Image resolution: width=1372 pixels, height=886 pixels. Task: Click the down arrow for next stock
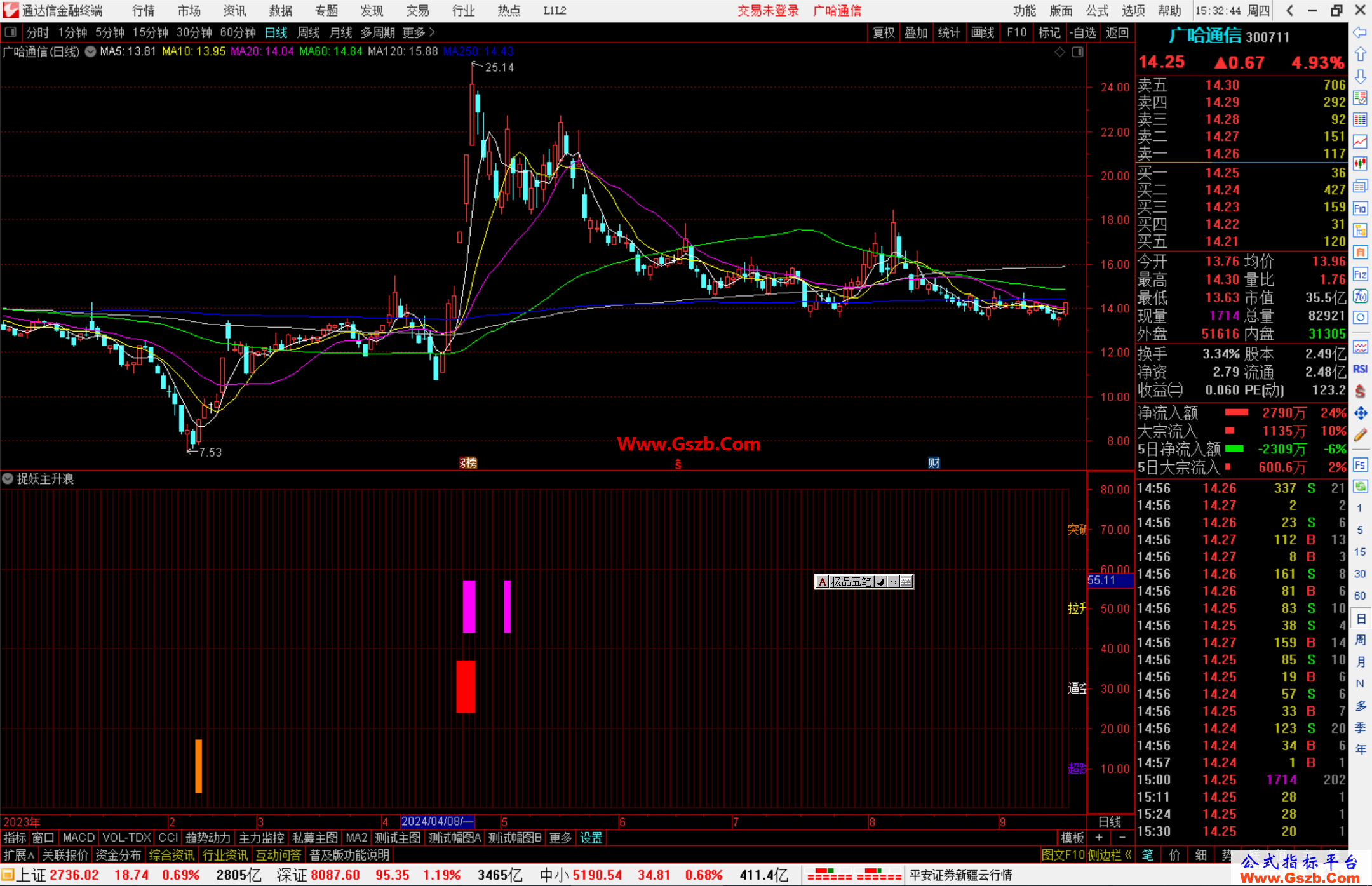1360,76
